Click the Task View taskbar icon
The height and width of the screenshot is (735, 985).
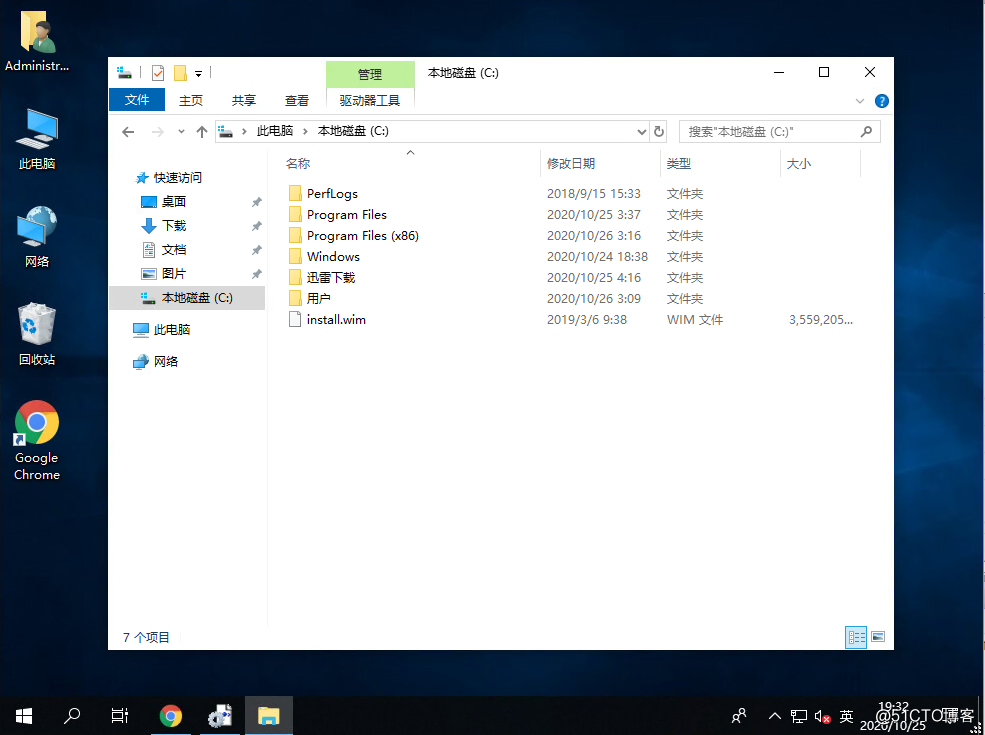click(x=119, y=715)
